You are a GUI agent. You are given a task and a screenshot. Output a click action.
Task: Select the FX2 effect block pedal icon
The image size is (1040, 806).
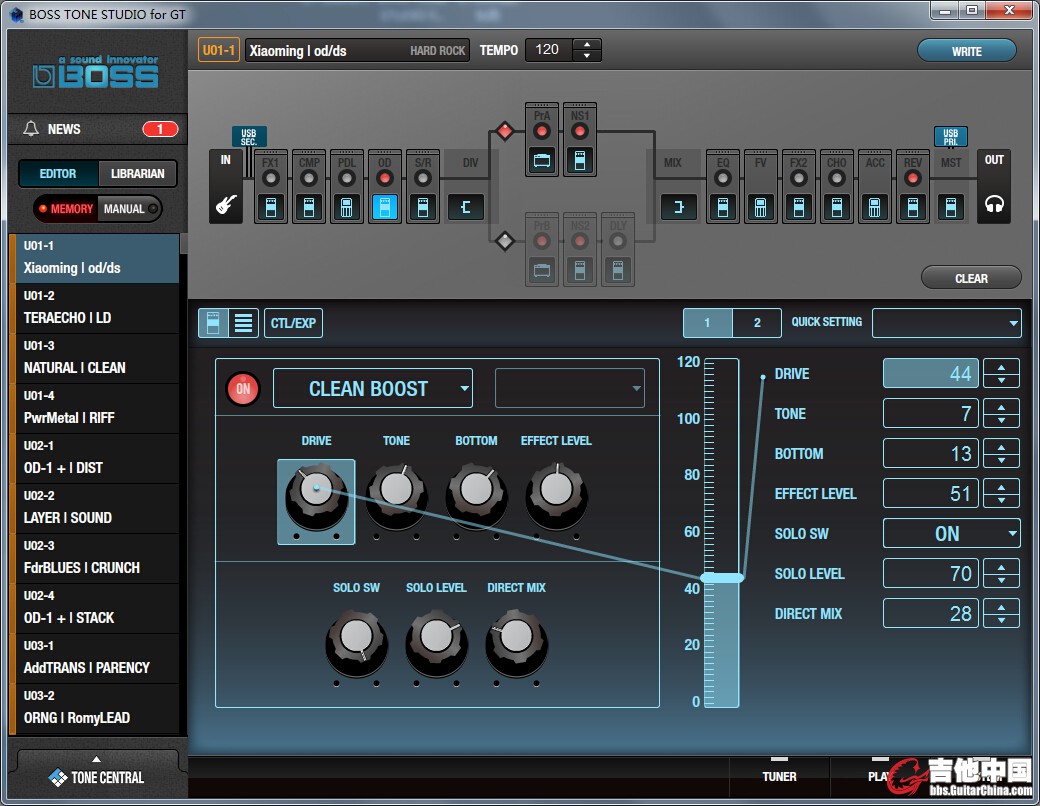click(x=799, y=207)
